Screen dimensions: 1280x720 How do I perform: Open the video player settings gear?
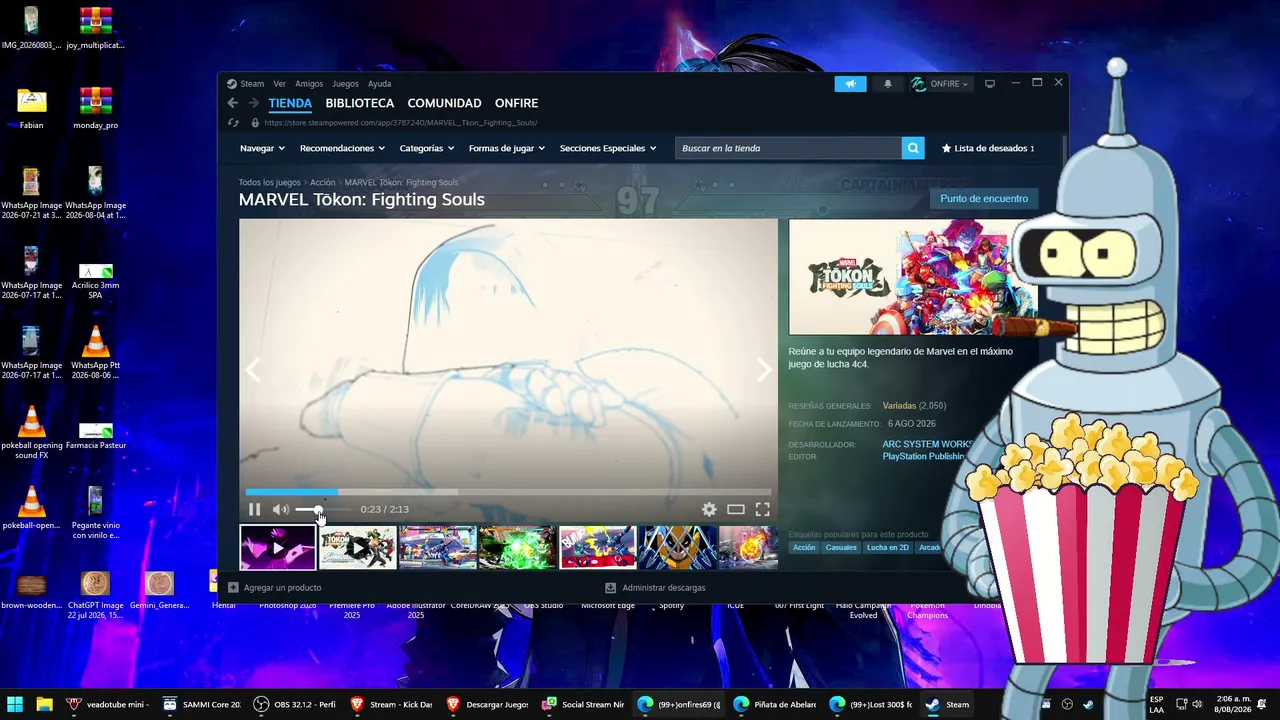(x=709, y=509)
